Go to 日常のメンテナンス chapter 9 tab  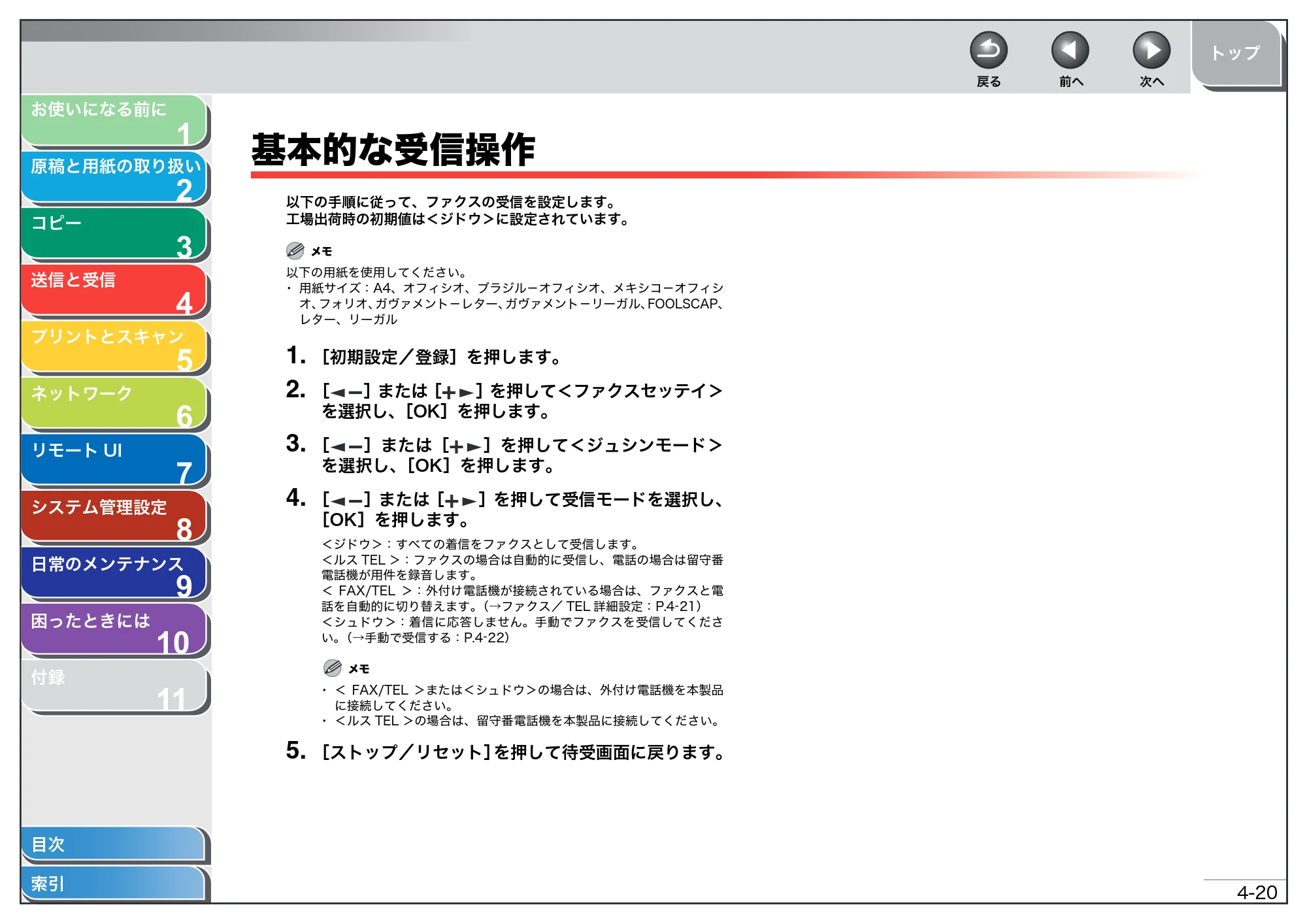coord(114,574)
